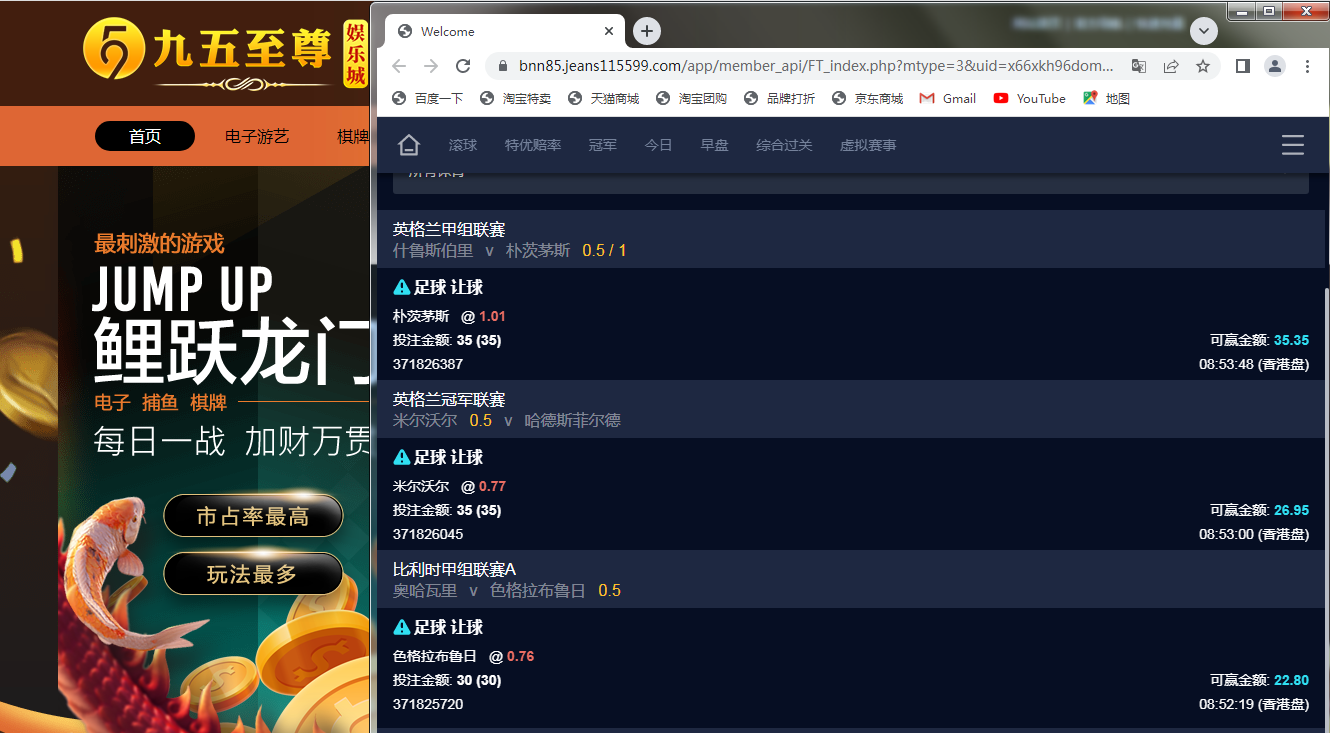The height and width of the screenshot is (733, 1330).
Task: Select 冠军 in betting navigation
Action: tap(602, 145)
